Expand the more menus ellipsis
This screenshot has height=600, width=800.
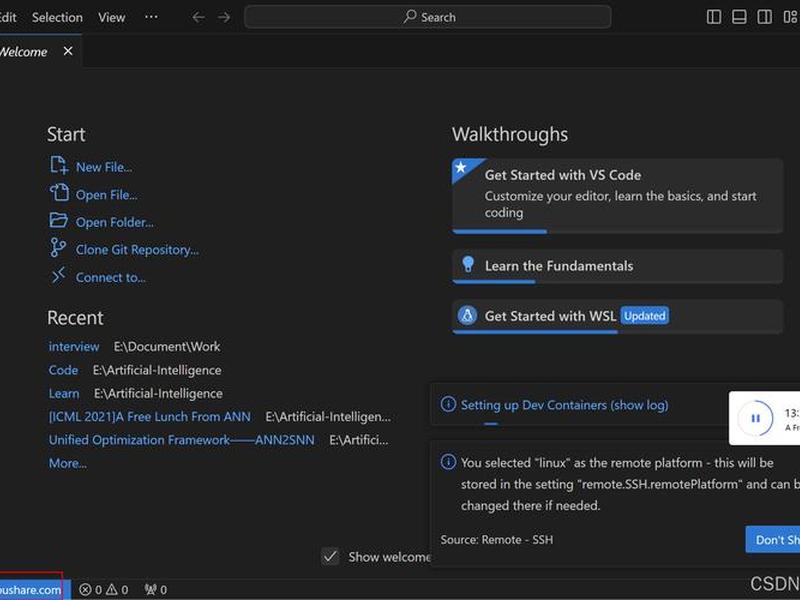tap(151, 17)
